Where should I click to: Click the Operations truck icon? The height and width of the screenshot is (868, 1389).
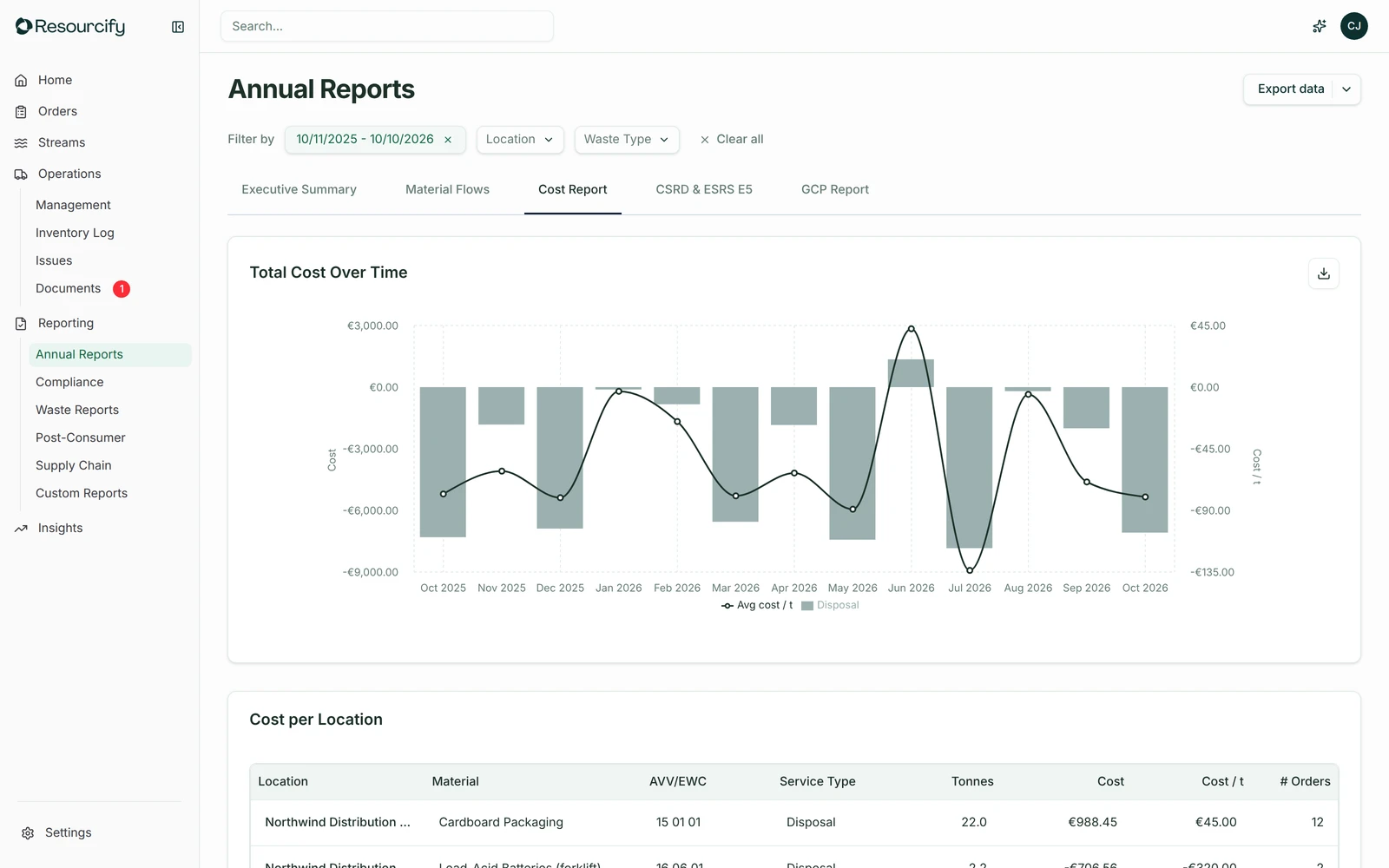click(x=21, y=174)
